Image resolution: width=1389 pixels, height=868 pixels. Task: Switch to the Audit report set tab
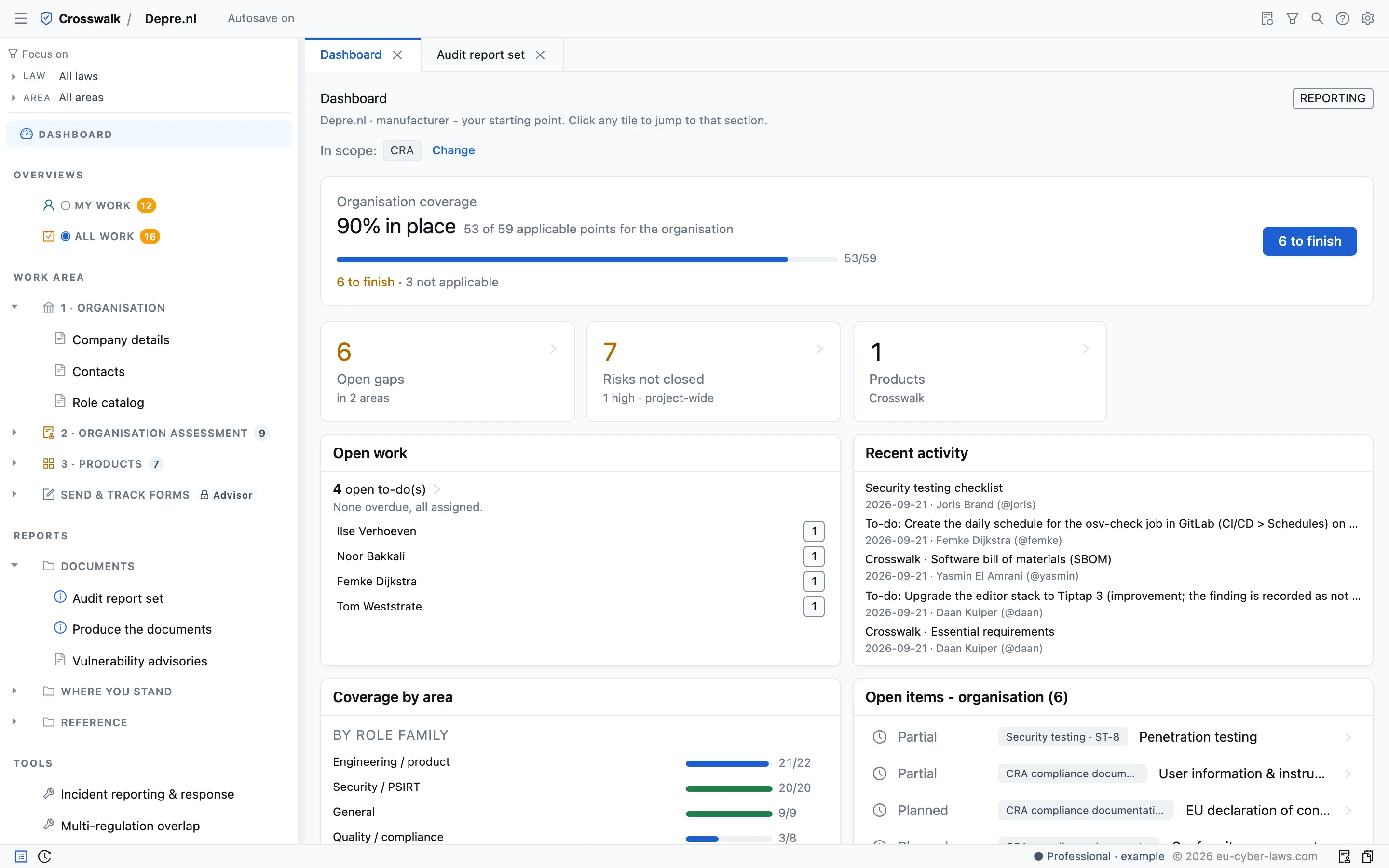point(480,54)
